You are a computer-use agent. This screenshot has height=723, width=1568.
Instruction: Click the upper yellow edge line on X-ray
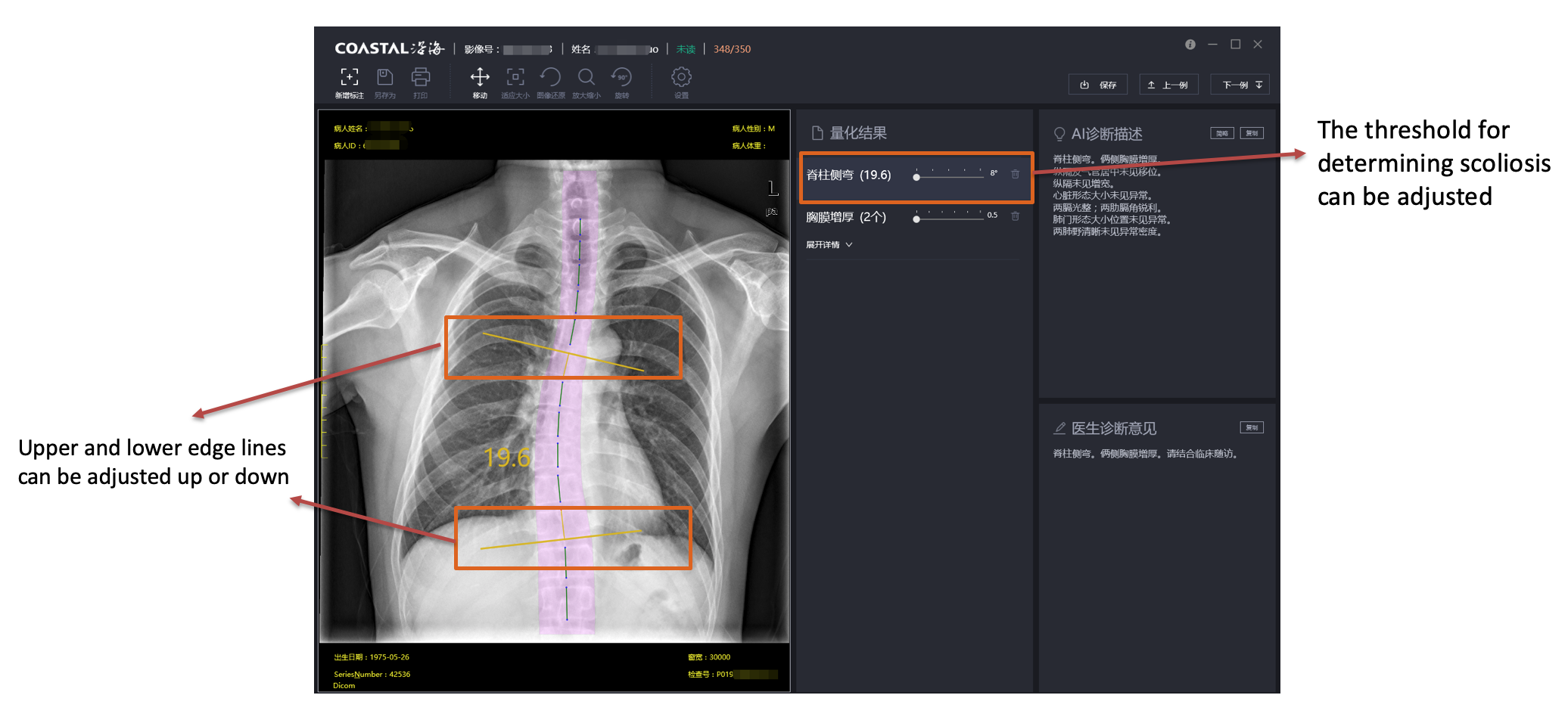coord(564,352)
